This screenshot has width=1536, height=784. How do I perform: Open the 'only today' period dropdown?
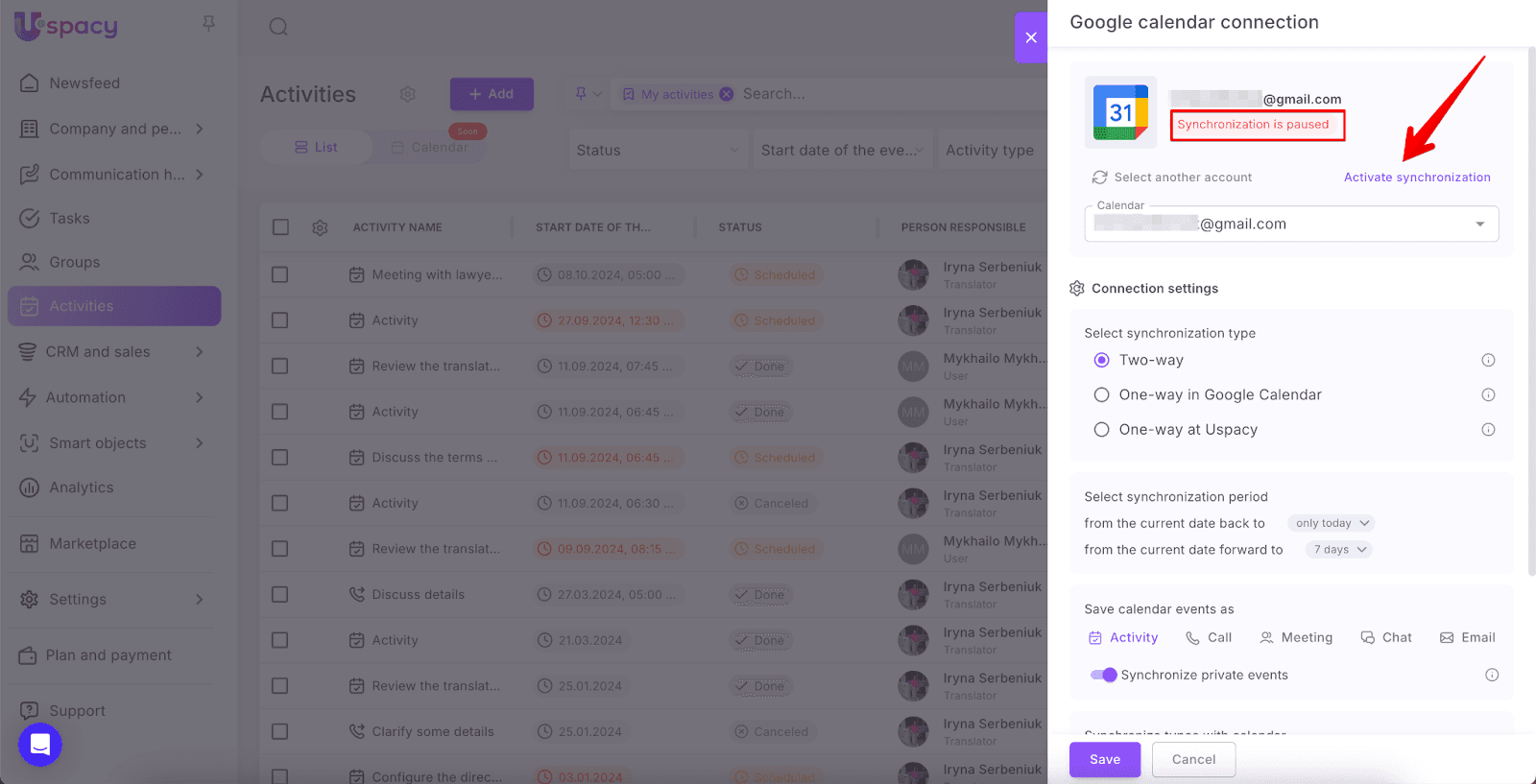1332,523
